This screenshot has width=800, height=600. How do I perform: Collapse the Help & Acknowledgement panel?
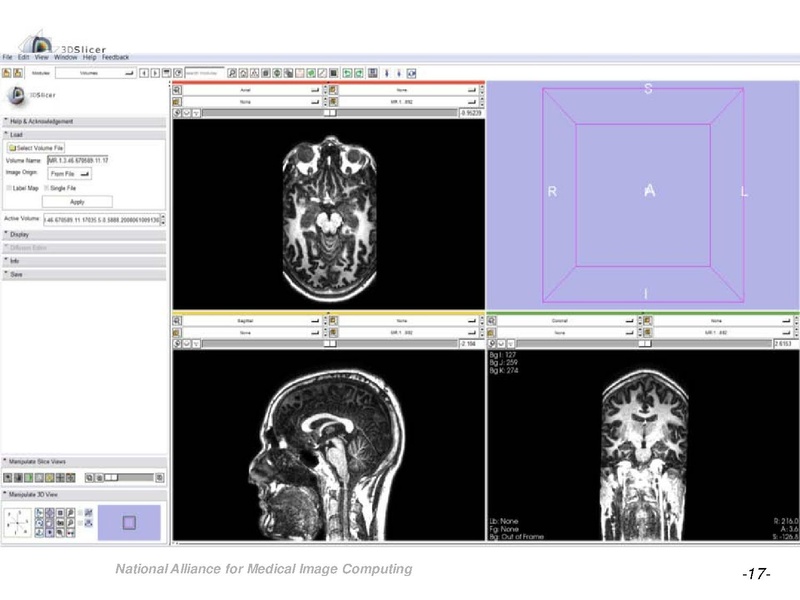click(x=84, y=121)
